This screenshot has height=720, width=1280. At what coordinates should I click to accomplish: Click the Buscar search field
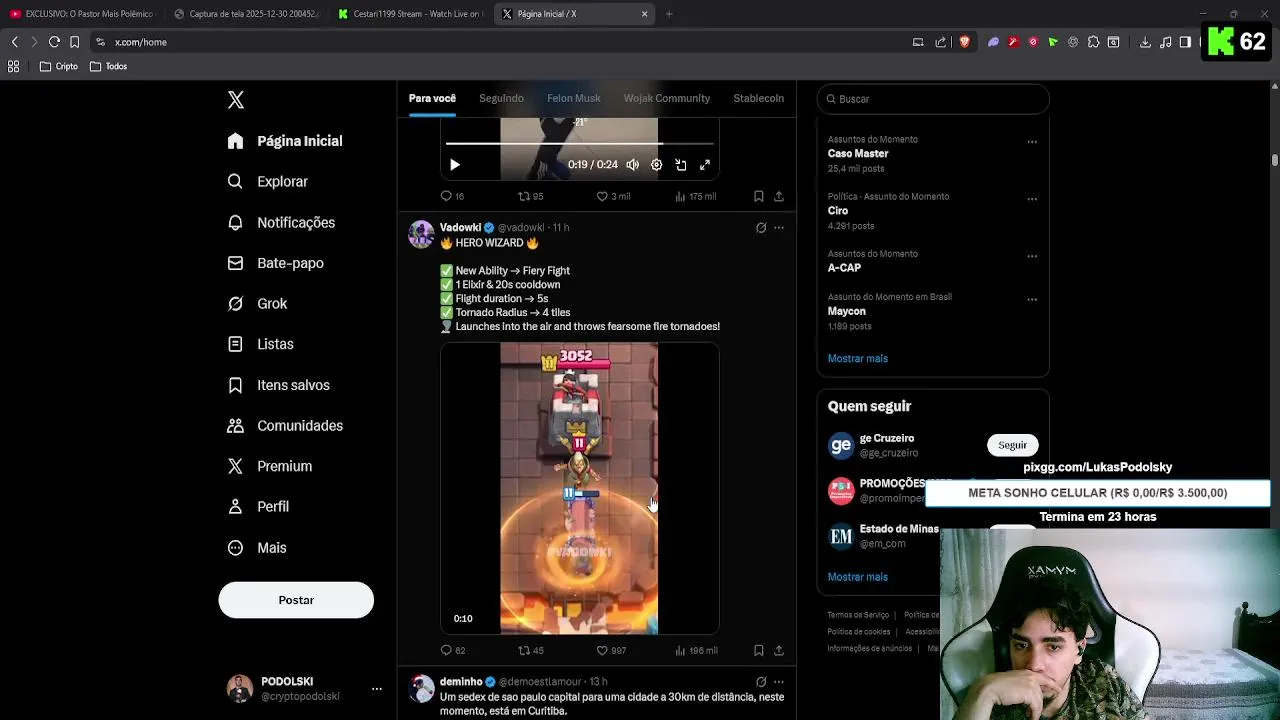click(x=933, y=99)
